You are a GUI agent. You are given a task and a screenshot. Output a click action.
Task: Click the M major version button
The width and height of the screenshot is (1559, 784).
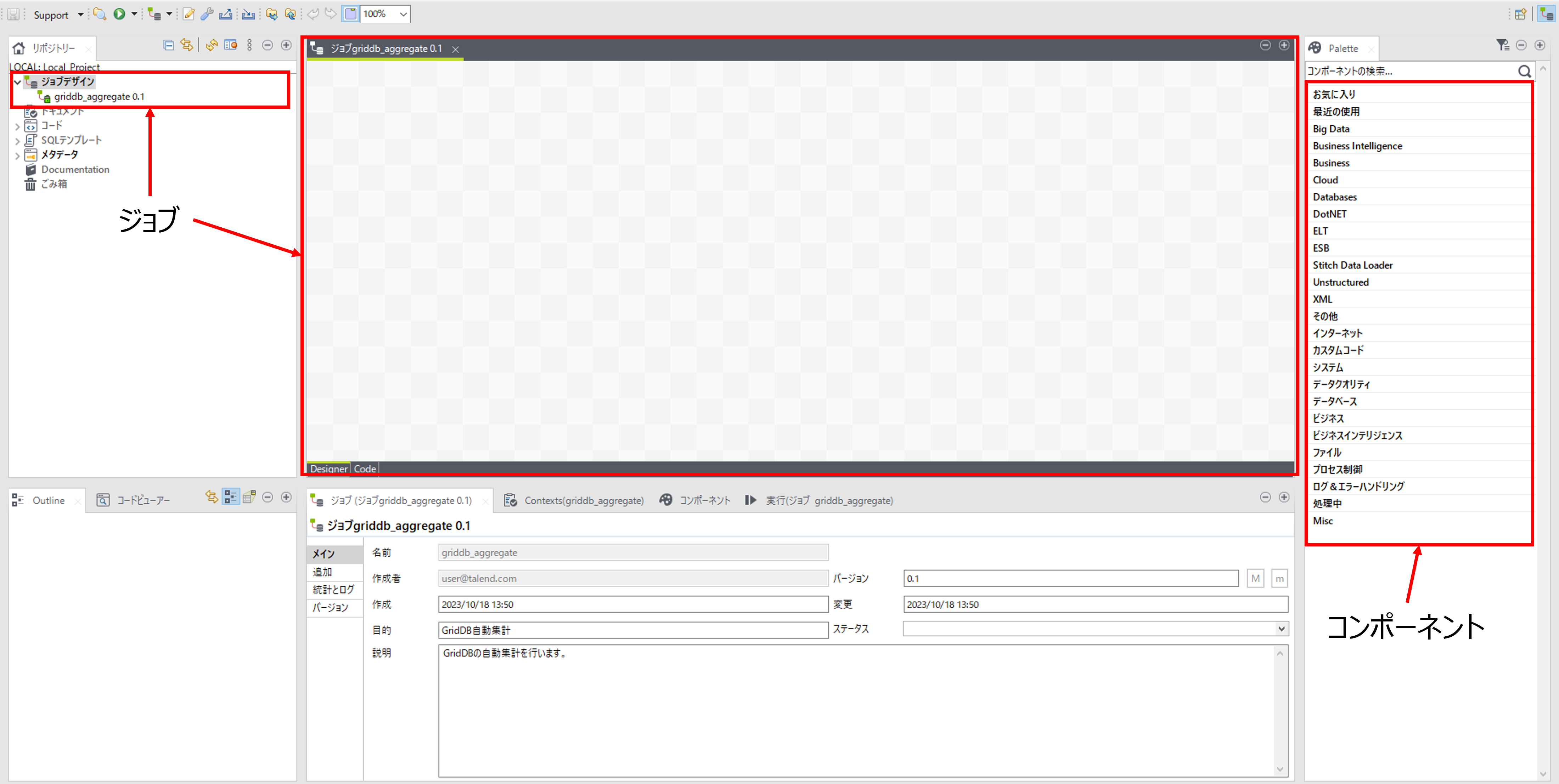point(1255,579)
